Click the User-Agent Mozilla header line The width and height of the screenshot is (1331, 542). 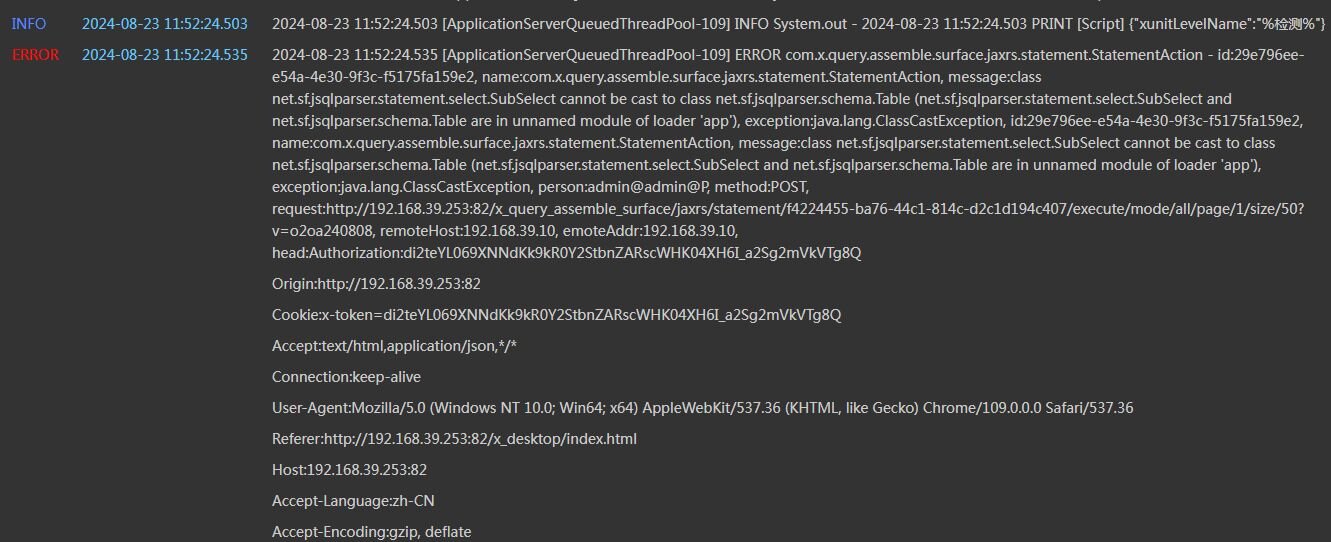tap(702, 408)
